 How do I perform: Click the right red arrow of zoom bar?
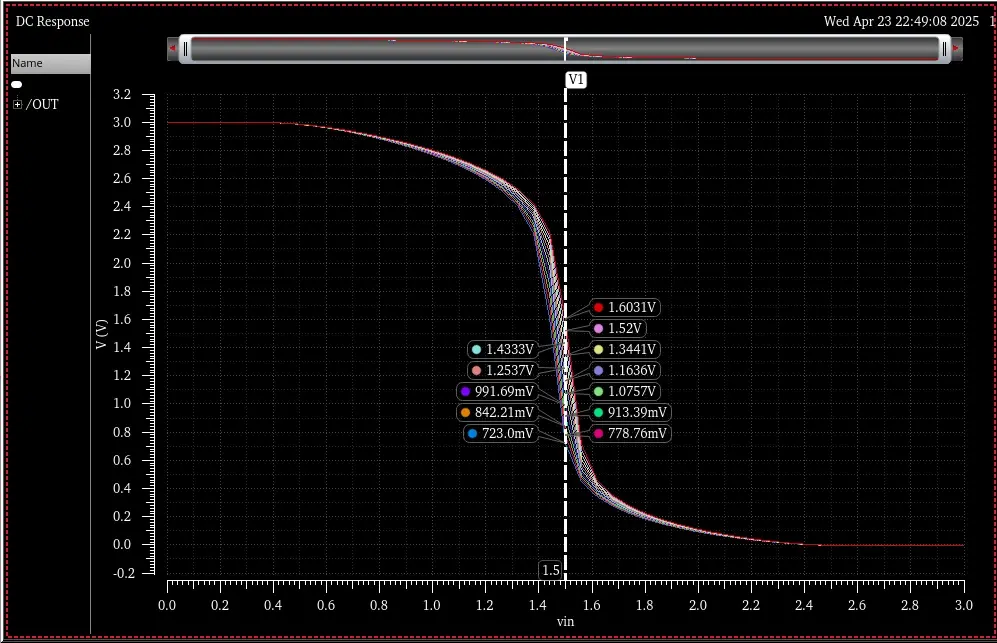click(x=956, y=48)
